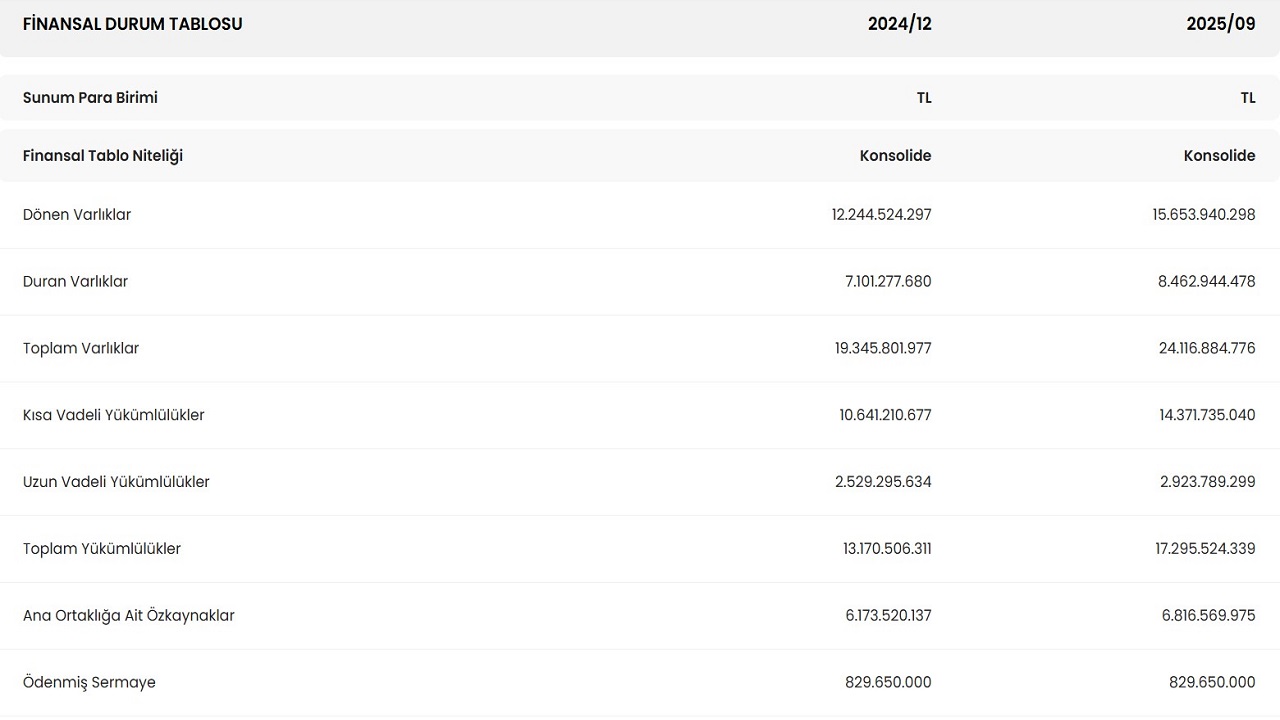Image resolution: width=1280 pixels, height=720 pixels.
Task: Click the Kısa Vadeli Yükümlülükler row label
Action: 113,415
